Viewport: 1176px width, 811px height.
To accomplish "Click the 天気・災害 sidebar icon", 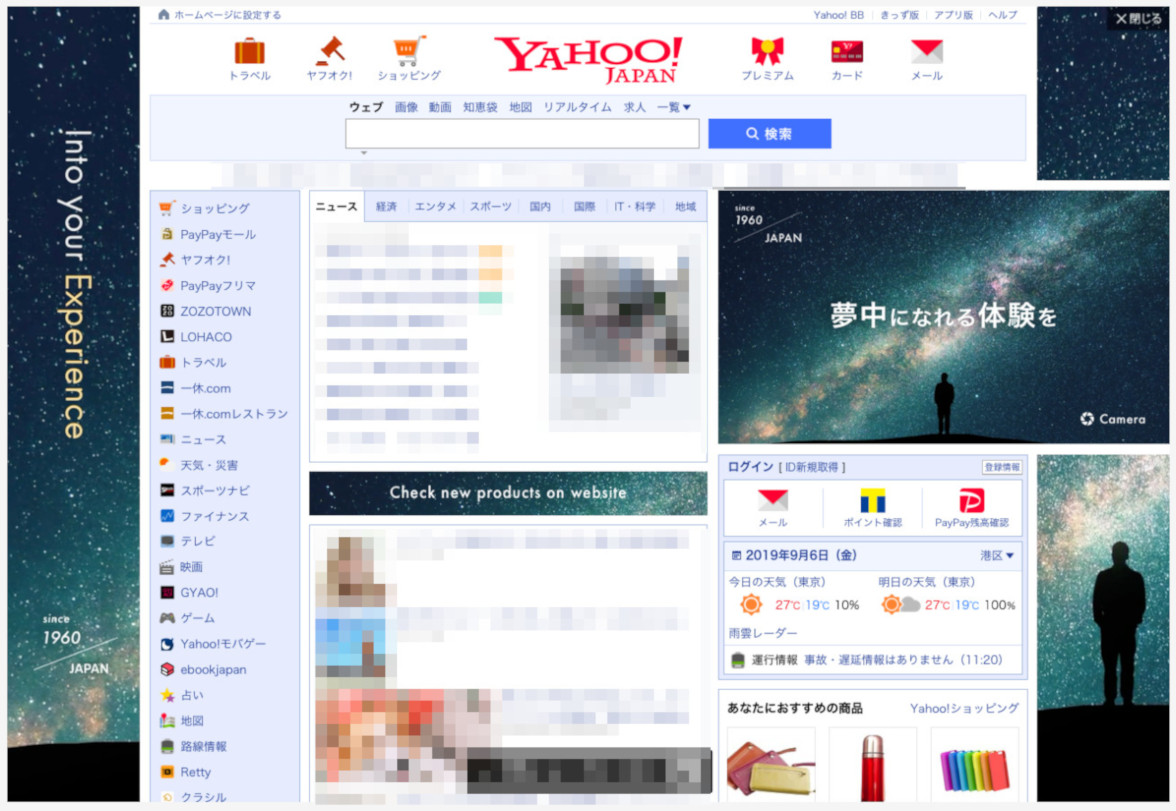I will tap(167, 464).
